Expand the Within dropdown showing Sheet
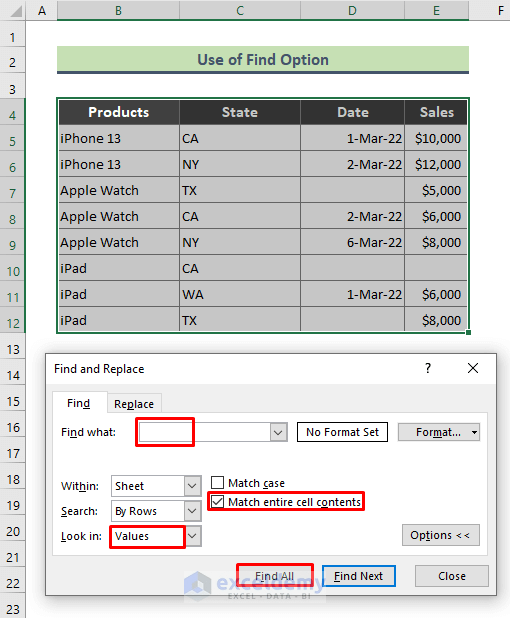This screenshot has height=618, width=510. 192,486
